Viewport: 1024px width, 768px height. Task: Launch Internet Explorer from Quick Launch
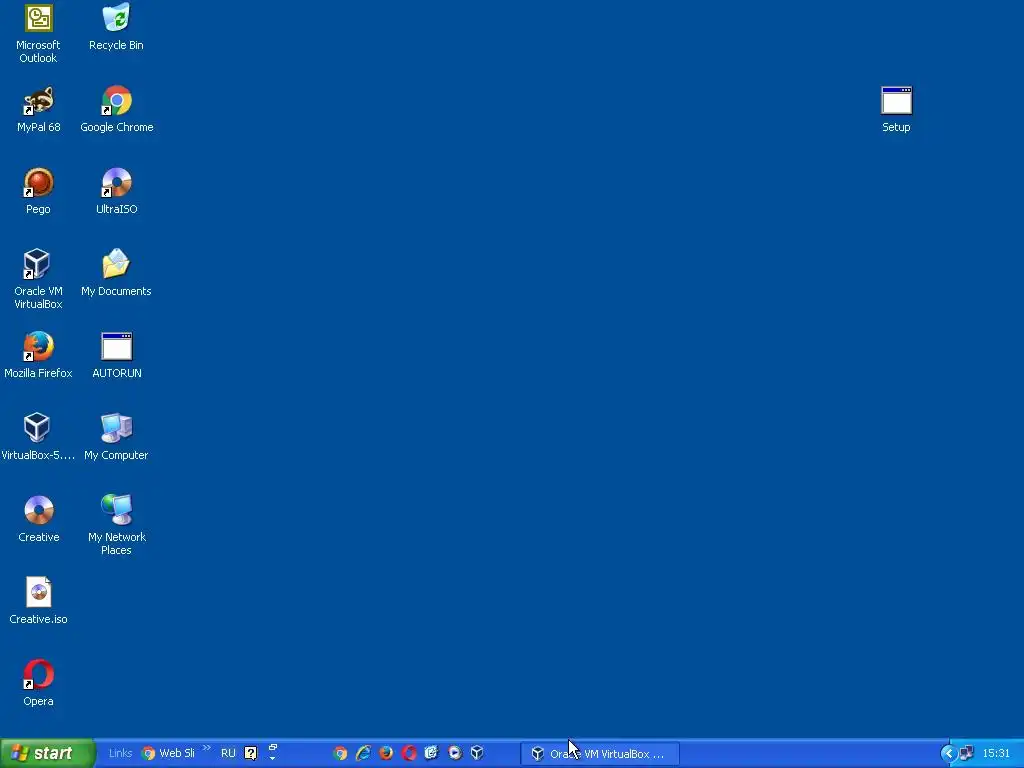pyautogui.click(x=363, y=753)
